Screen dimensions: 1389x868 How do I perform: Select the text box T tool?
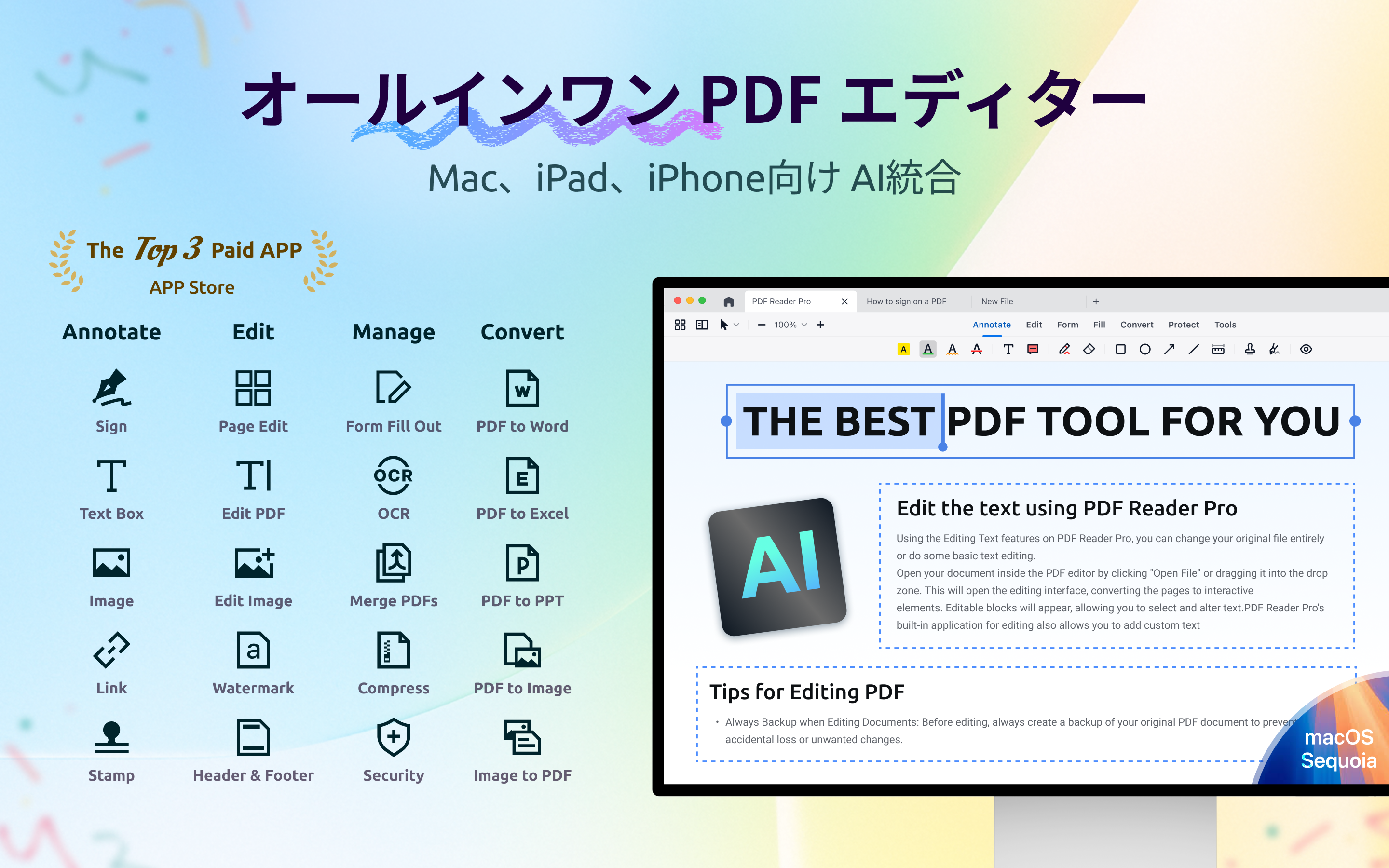tap(1008, 349)
